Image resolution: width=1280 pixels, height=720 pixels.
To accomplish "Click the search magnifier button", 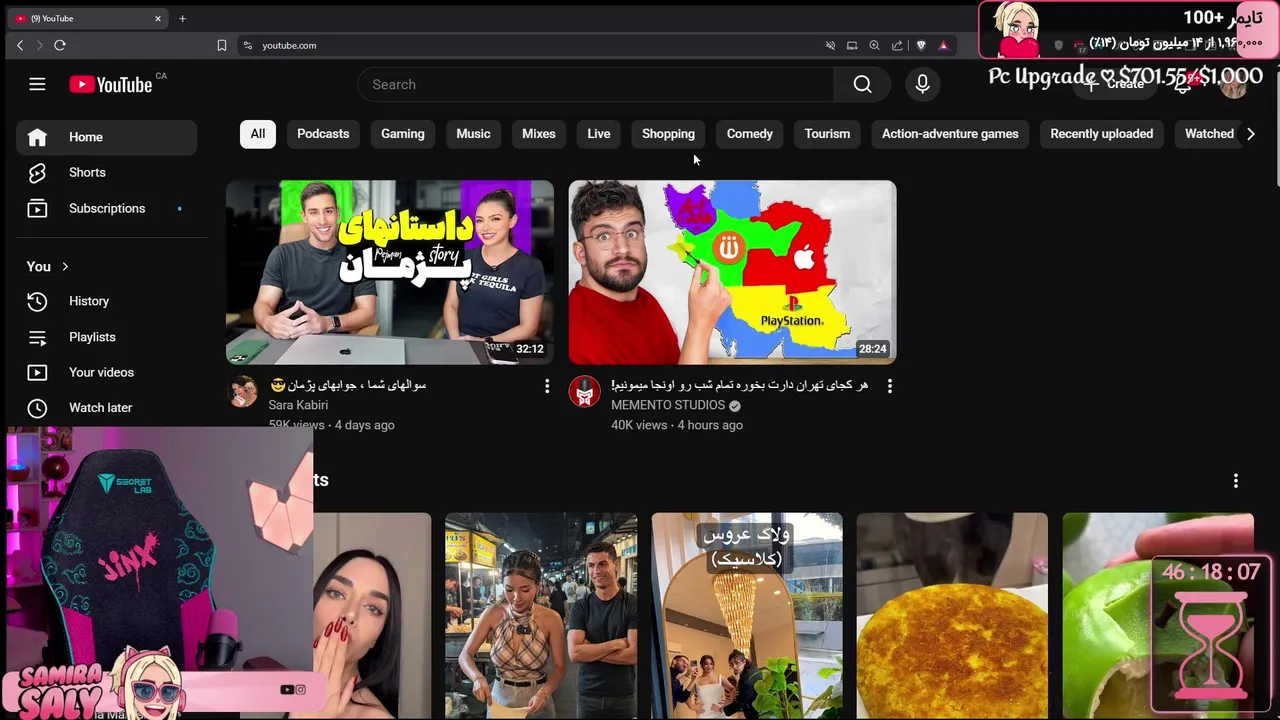I will coord(862,85).
